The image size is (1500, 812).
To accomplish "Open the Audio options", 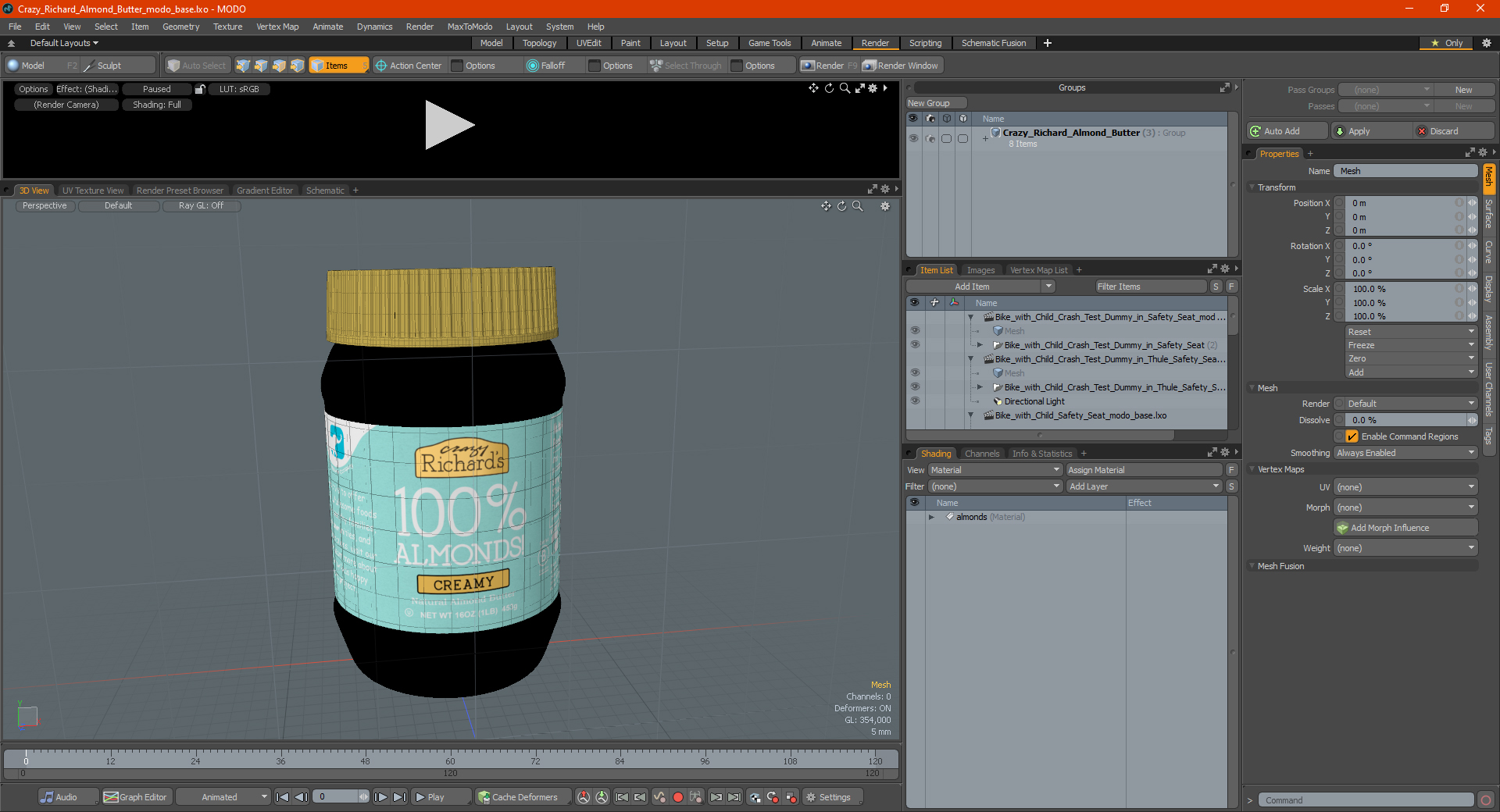I will coord(67,797).
